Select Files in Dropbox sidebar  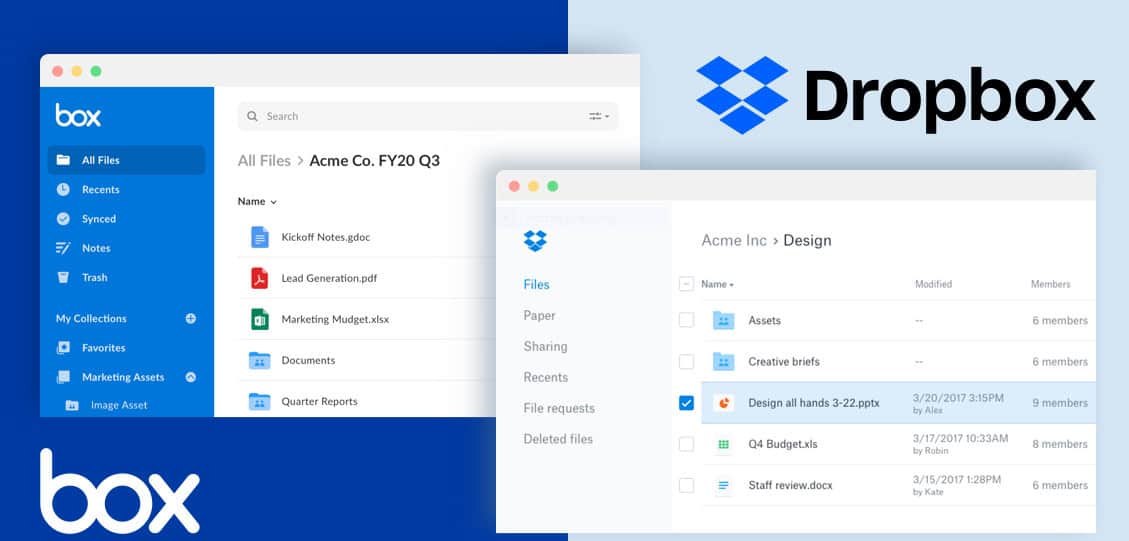click(536, 285)
